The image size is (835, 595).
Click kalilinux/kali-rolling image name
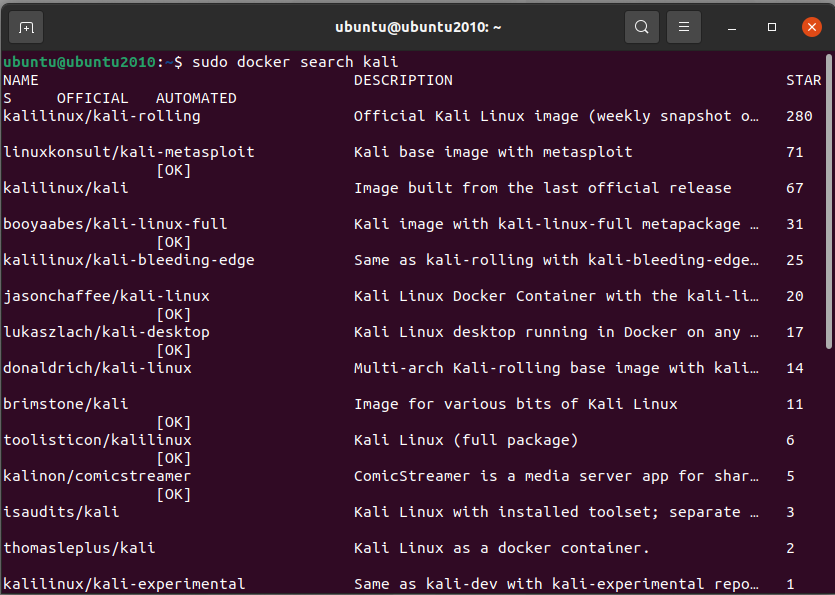pos(102,117)
